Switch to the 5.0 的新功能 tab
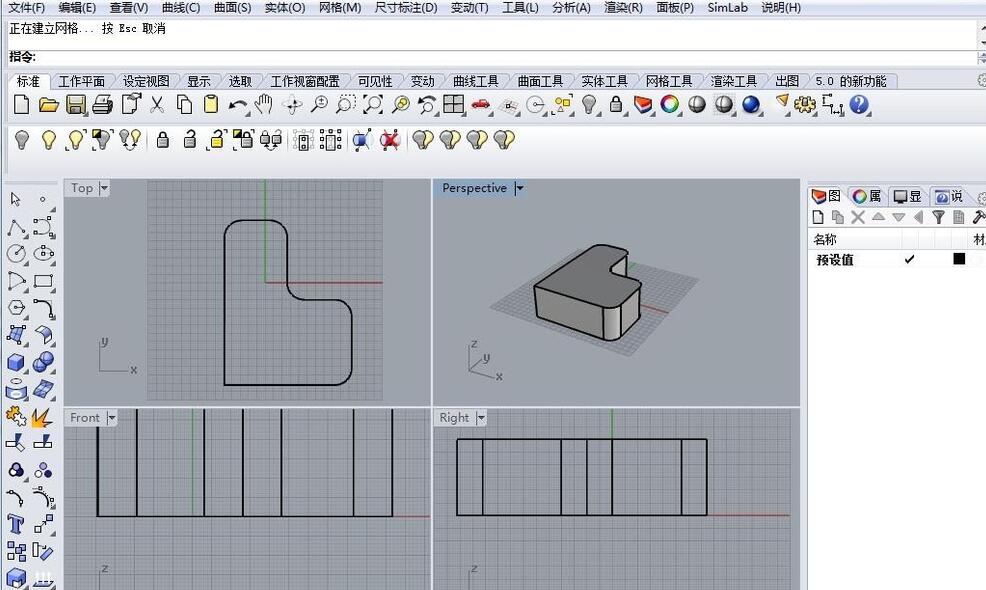Screen dimensions: 986x590 [851, 81]
